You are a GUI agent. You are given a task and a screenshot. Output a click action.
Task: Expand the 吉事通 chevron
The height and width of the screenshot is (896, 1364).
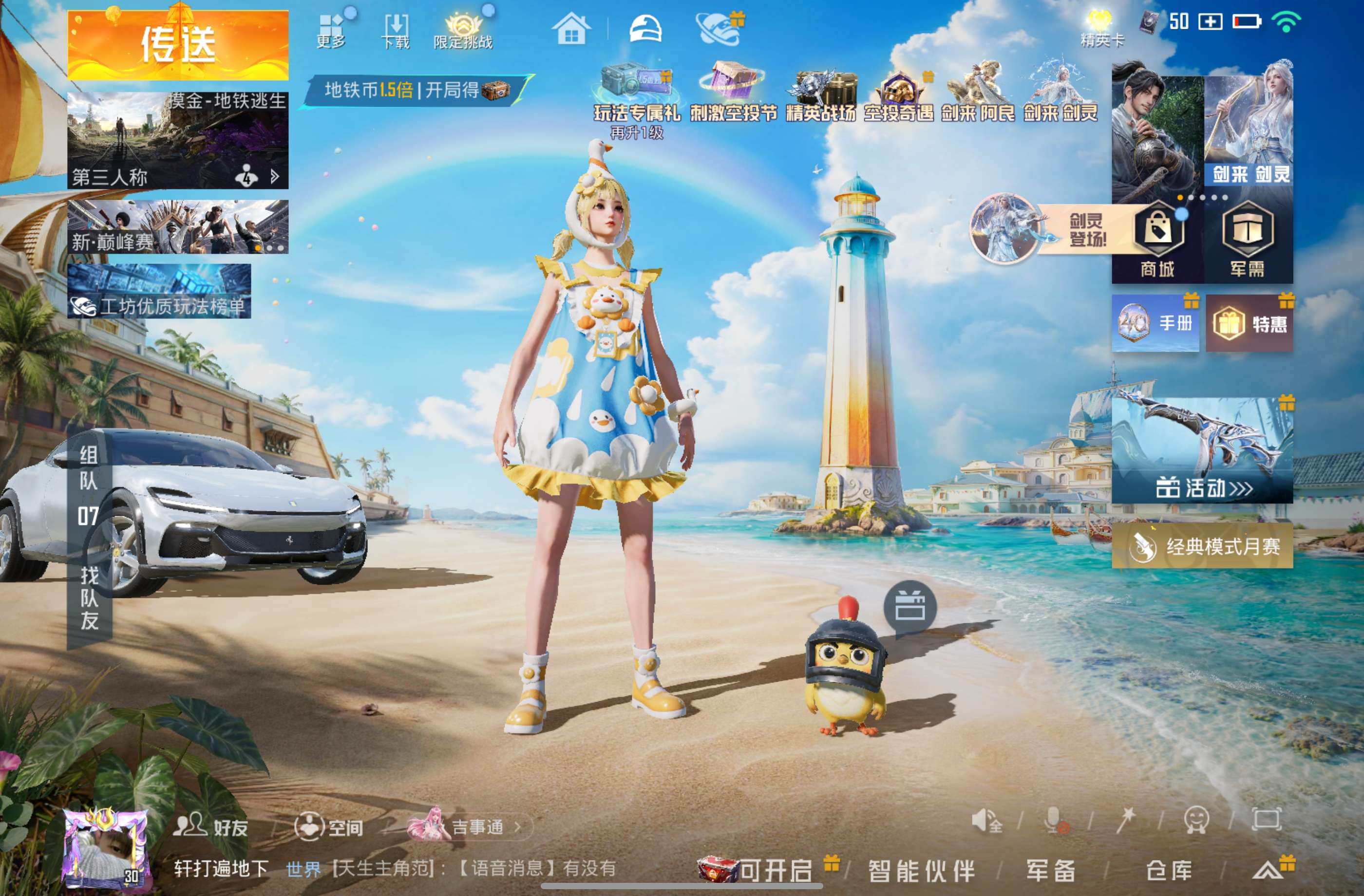[x=517, y=827]
